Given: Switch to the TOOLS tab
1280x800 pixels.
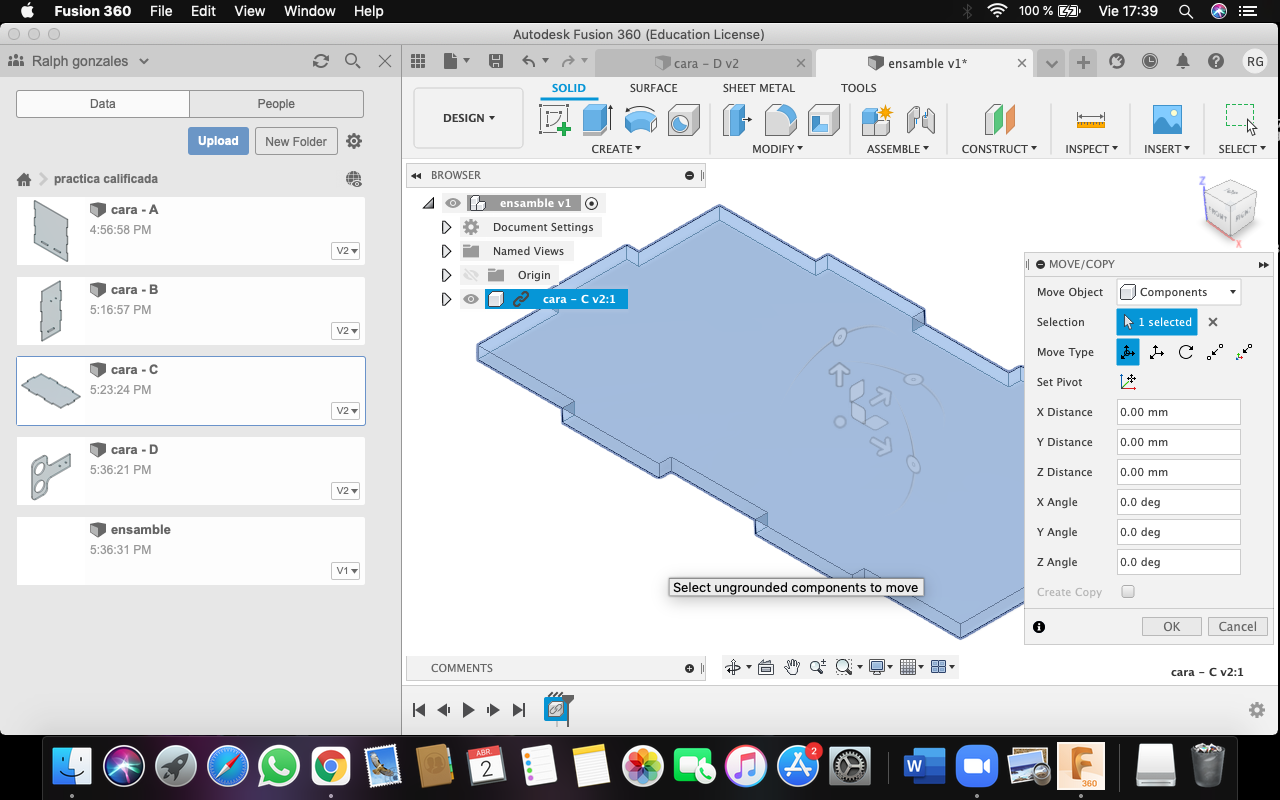Looking at the screenshot, I should coord(858,88).
